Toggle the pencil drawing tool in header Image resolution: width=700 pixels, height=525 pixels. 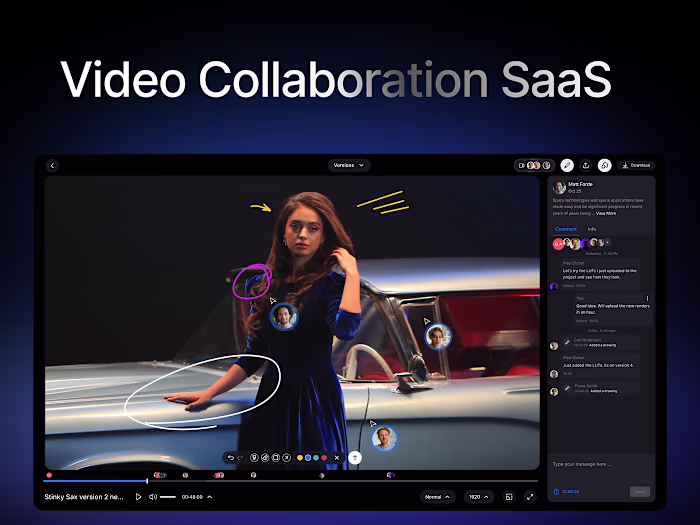coord(567,166)
